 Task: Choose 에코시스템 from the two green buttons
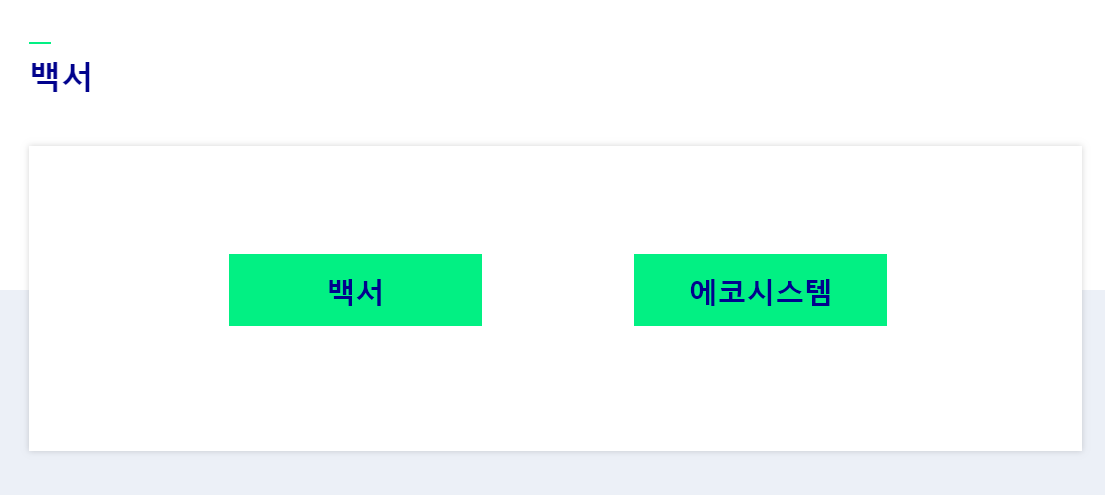(760, 290)
